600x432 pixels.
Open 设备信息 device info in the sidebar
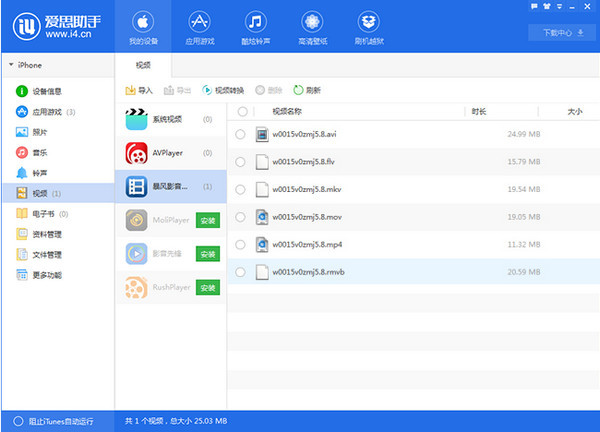point(58,91)
